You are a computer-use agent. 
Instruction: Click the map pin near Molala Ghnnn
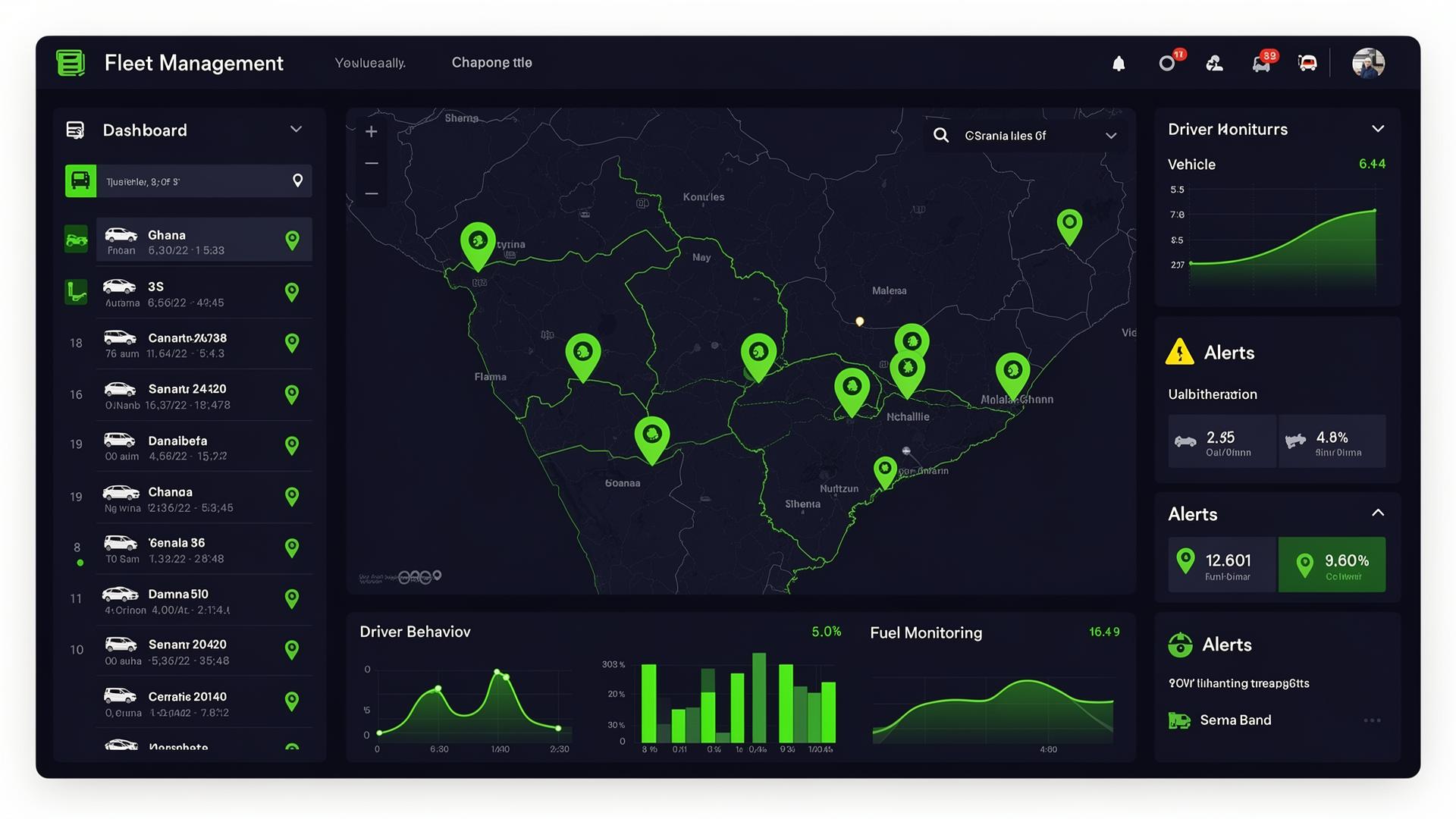[1012, 375]
